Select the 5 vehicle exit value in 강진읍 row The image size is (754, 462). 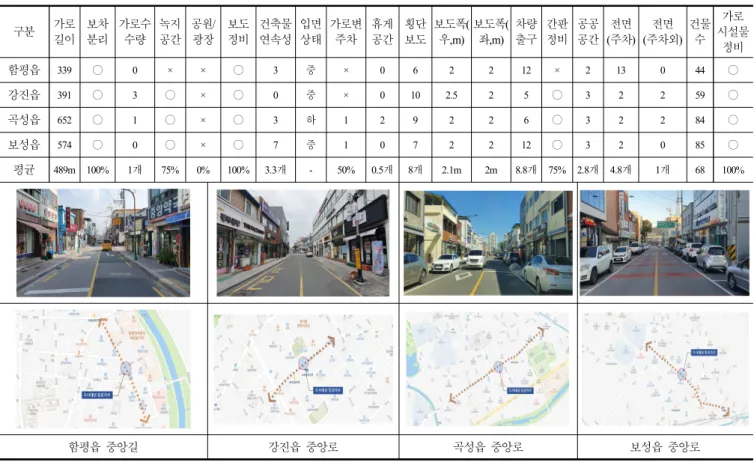(526, 95)
